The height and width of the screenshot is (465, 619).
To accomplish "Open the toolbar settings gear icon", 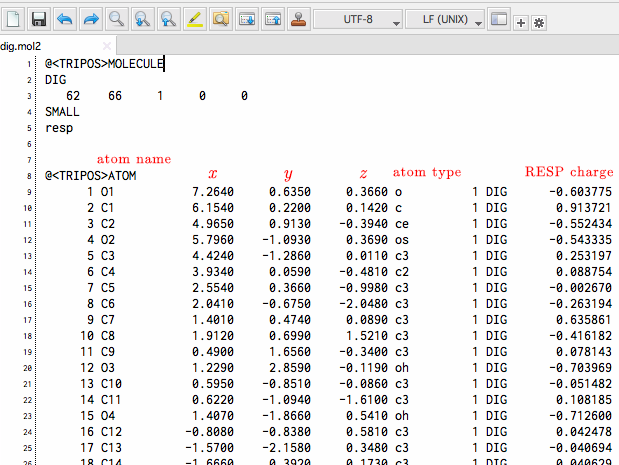I will click(x=539, y=23).
